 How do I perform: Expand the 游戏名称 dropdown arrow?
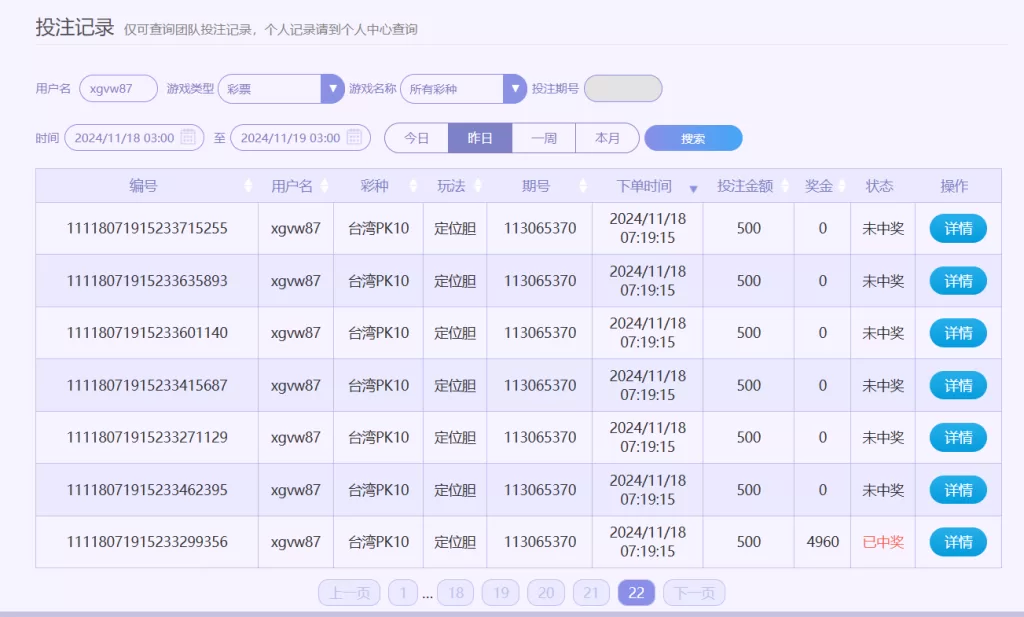(x=515, y=89)
